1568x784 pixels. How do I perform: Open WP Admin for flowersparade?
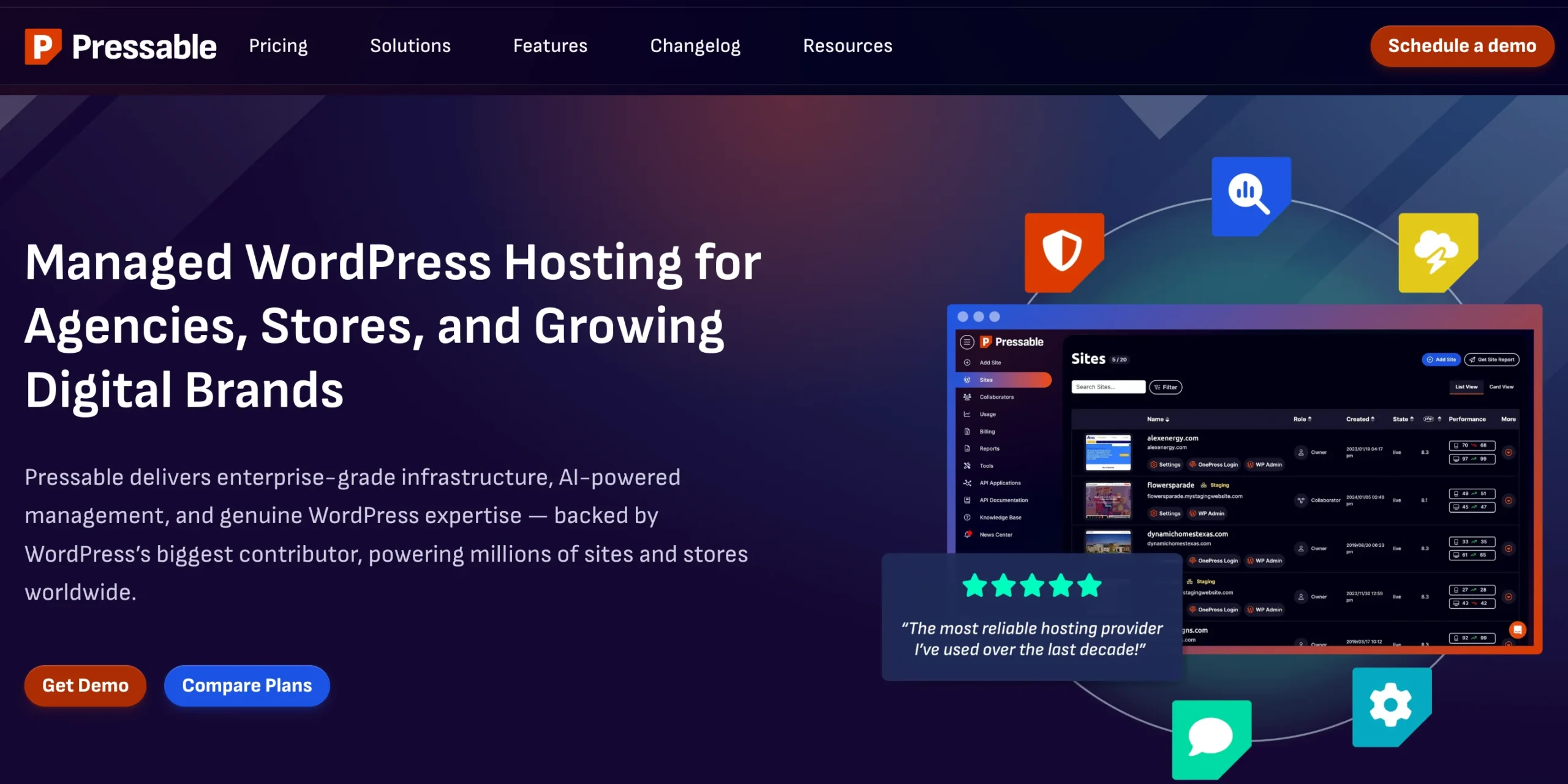pos(1207,513)
